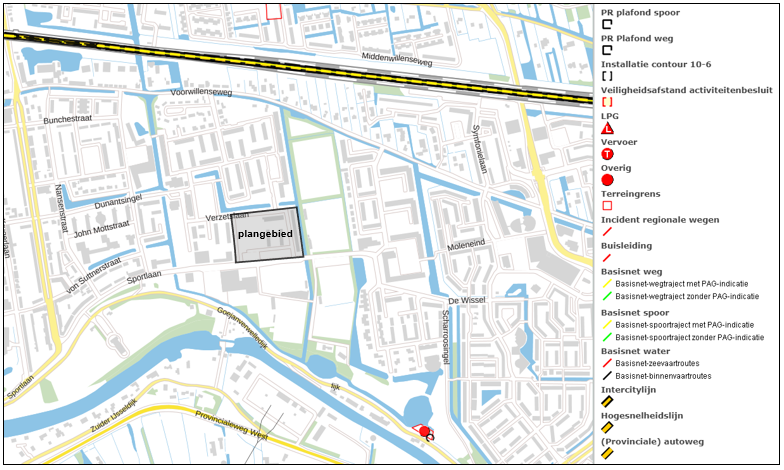This screenshot has height=470, width=784.
Task: Click the De Wissel street label
Action: click(x=466, y=300)
